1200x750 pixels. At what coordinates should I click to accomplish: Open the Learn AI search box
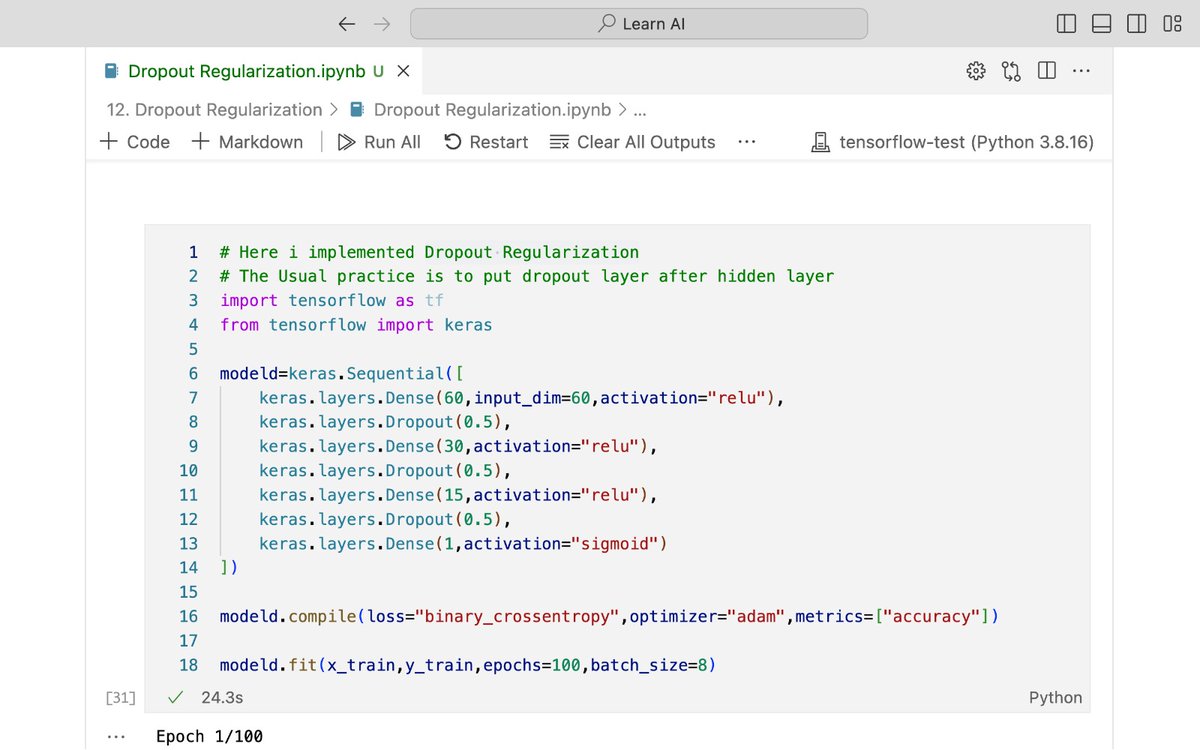pos(639,24)
